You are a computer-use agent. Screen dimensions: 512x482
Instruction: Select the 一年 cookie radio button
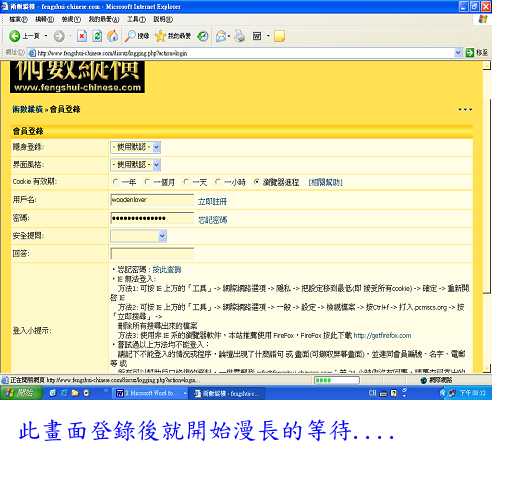tap(116, 182)
